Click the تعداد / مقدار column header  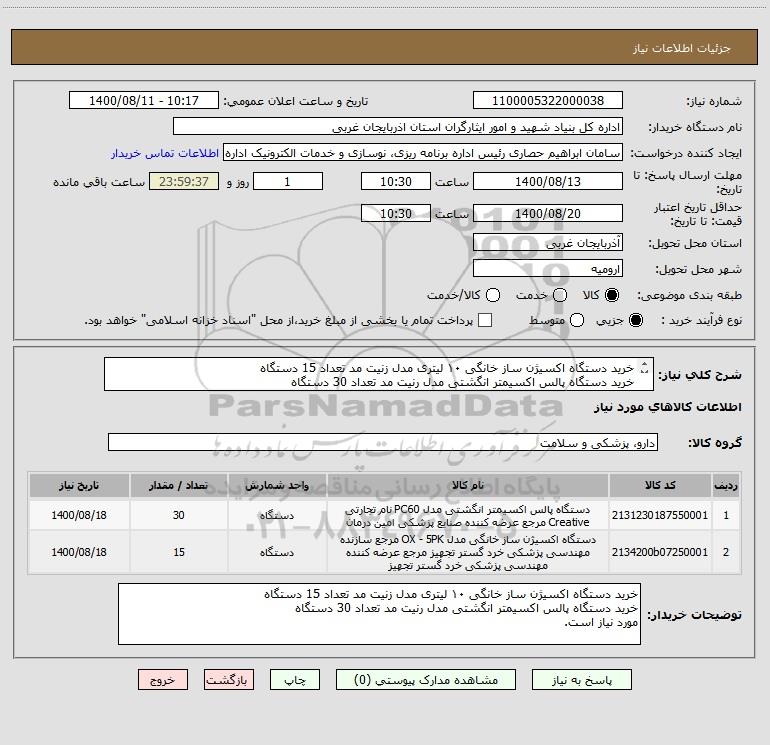(179, 486)
